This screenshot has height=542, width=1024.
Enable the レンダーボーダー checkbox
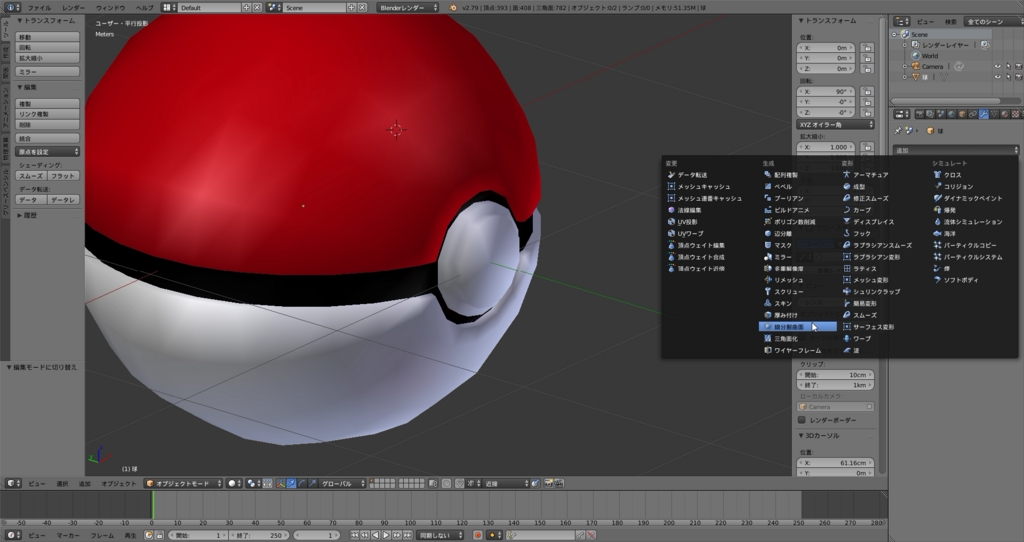point(801,420)
